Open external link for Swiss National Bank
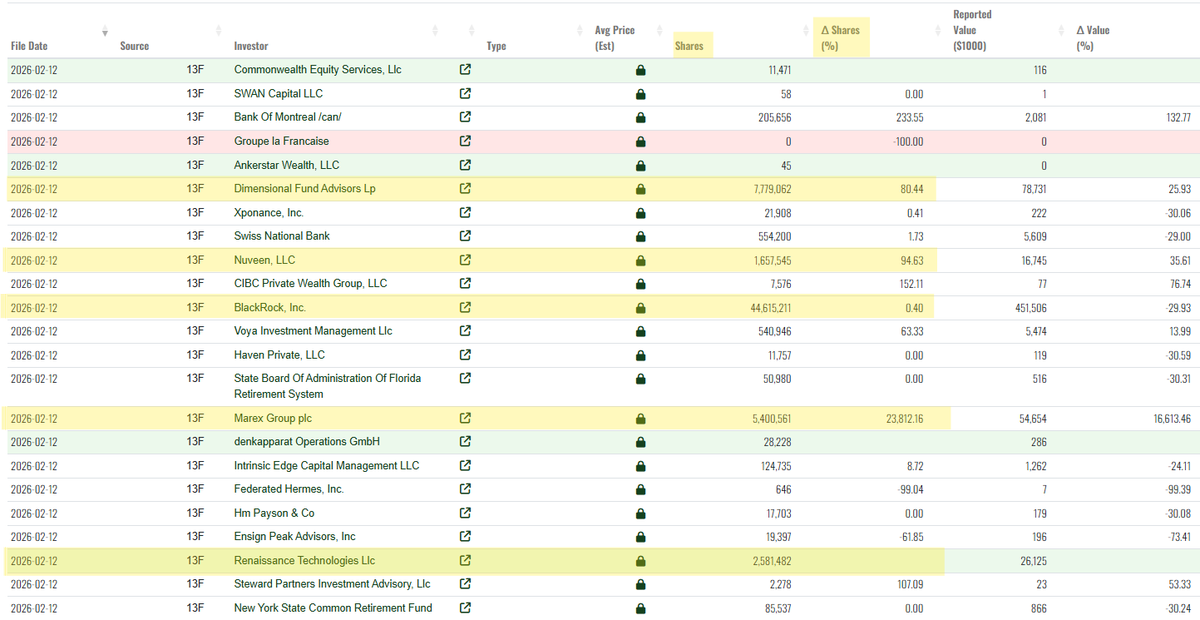The image size is (1200, 620). click(465, 236)
